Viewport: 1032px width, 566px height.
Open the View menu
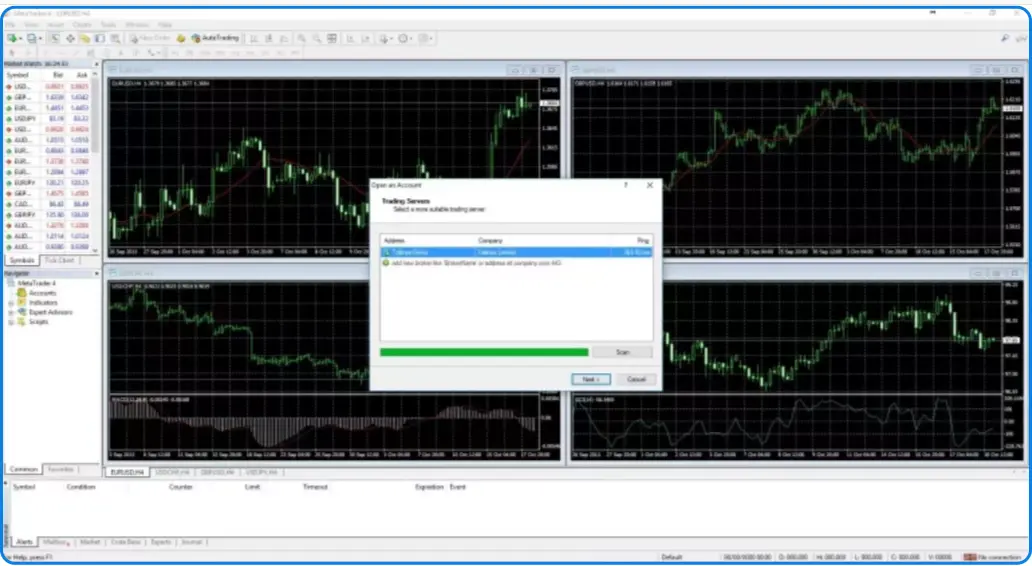pos(31,25)
